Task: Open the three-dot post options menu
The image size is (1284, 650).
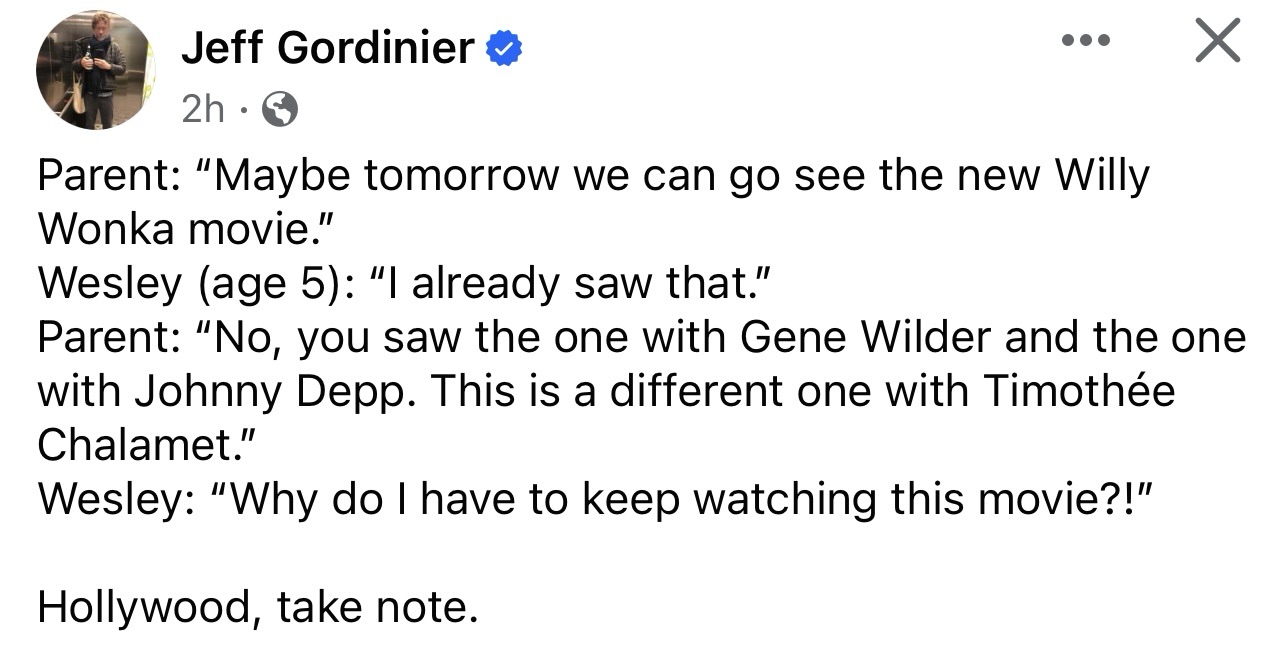Action: pos(1087,44)
